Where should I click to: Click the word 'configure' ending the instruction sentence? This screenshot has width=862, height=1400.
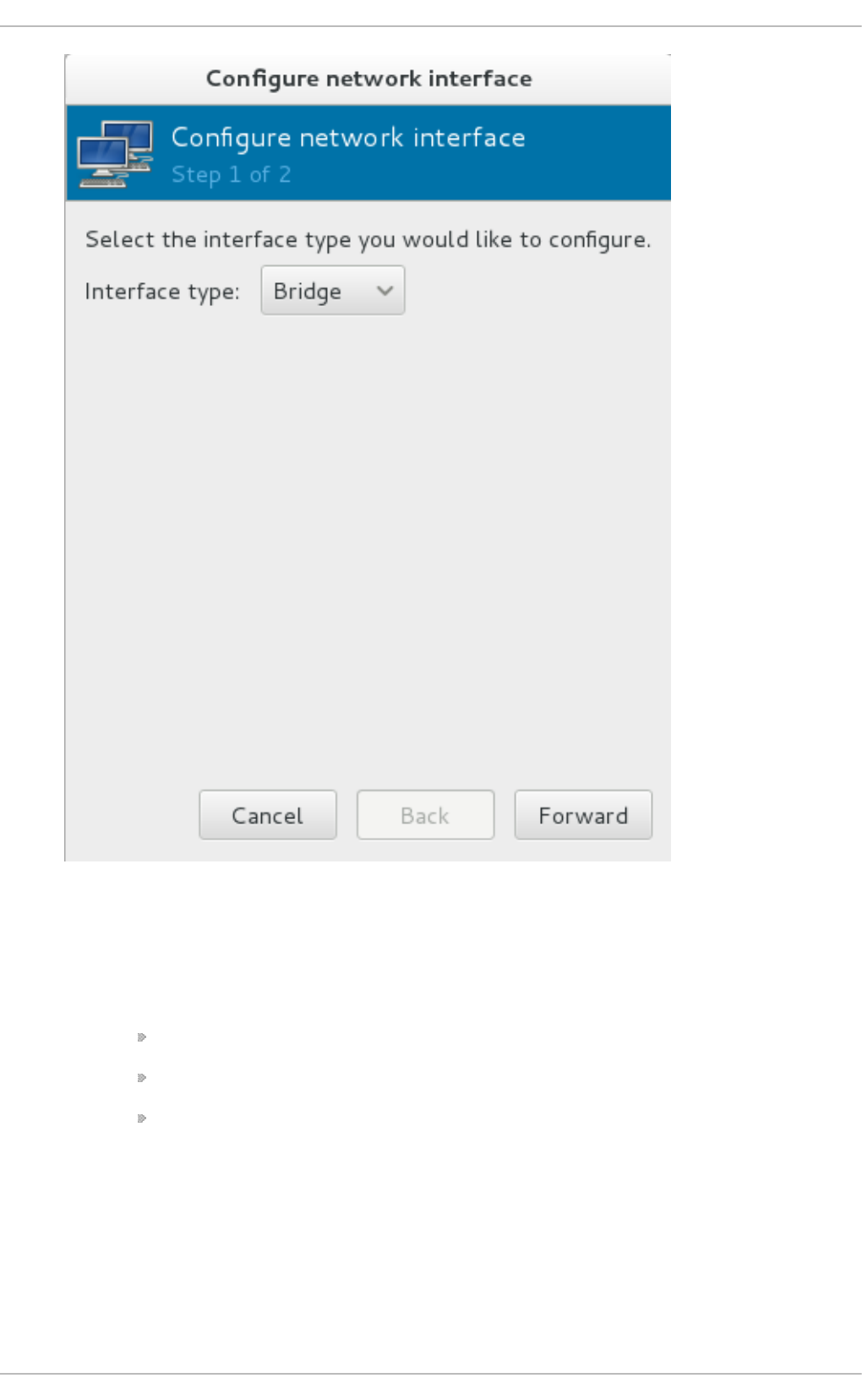pos(599,240)
